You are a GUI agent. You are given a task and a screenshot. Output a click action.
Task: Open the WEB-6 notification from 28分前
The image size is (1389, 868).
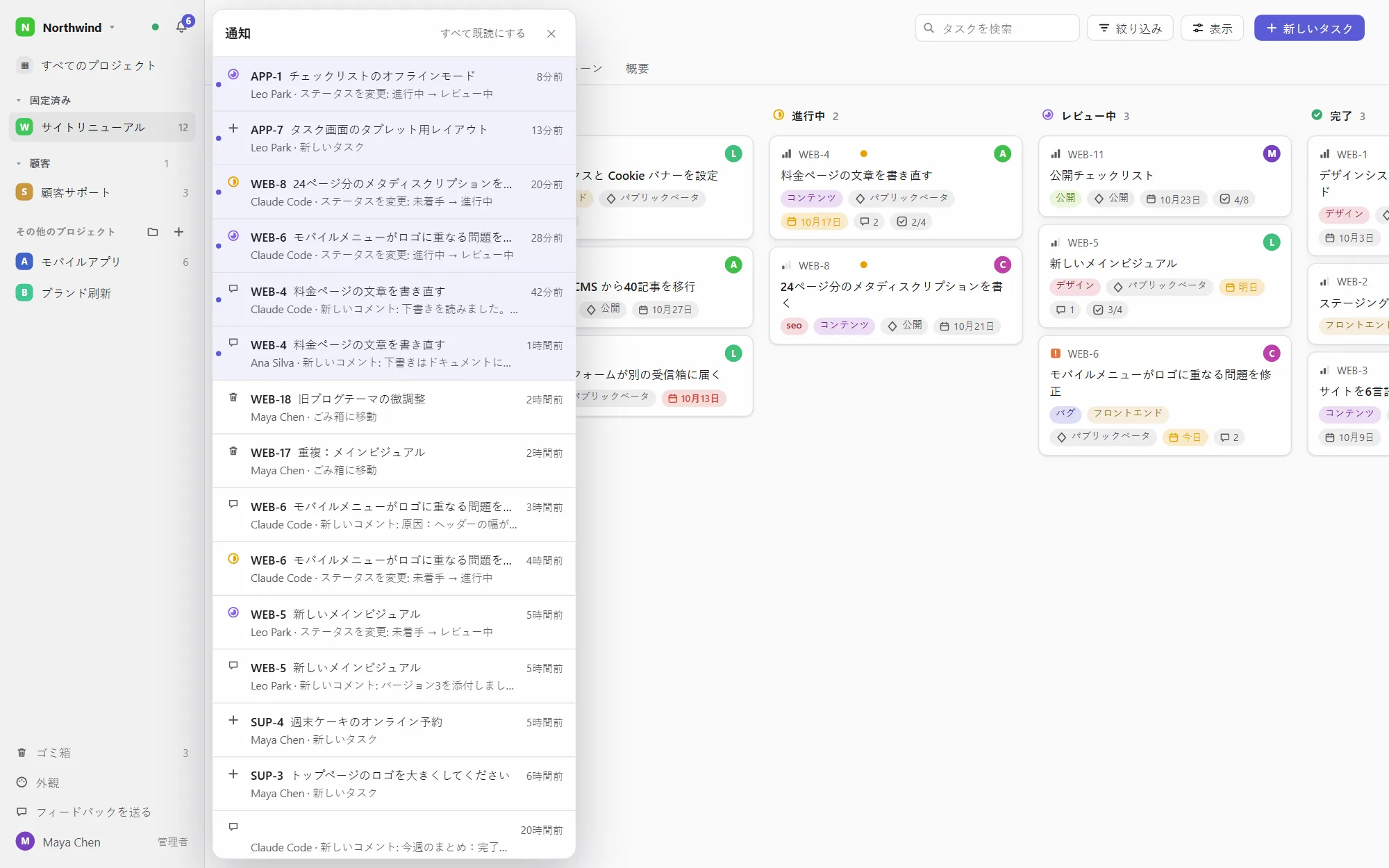tap(394, 246)
